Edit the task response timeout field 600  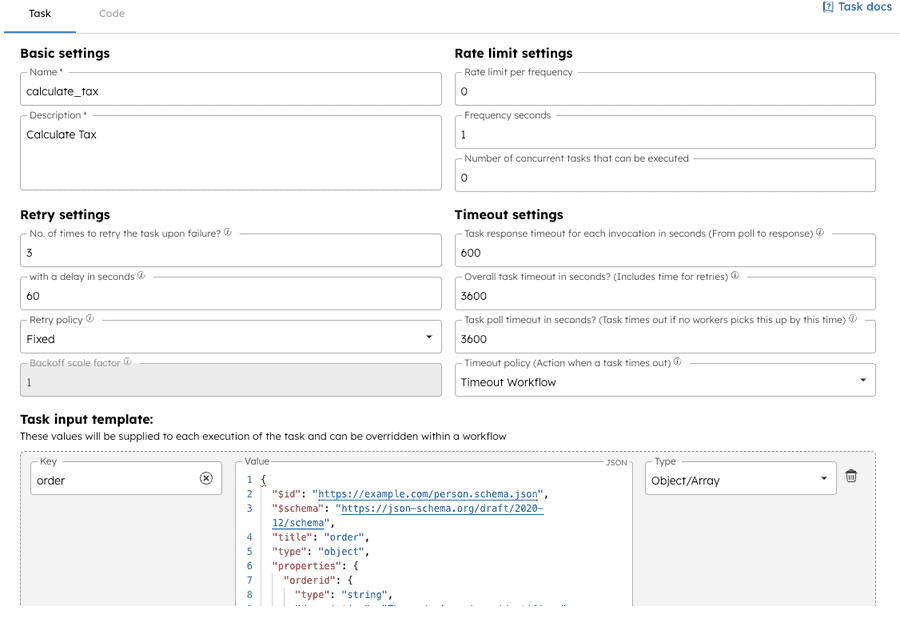point(665,251)
